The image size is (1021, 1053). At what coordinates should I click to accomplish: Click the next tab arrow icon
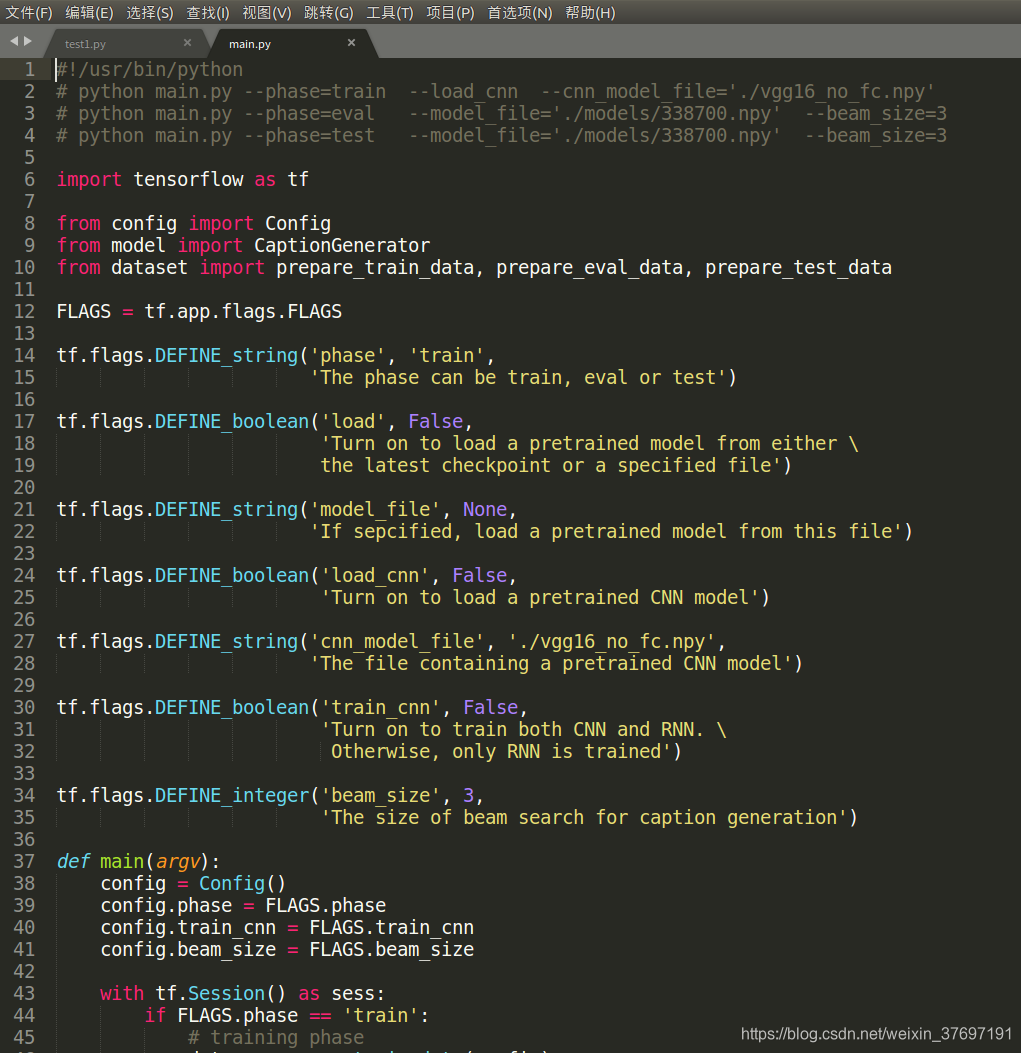click(x=28, y=41)
